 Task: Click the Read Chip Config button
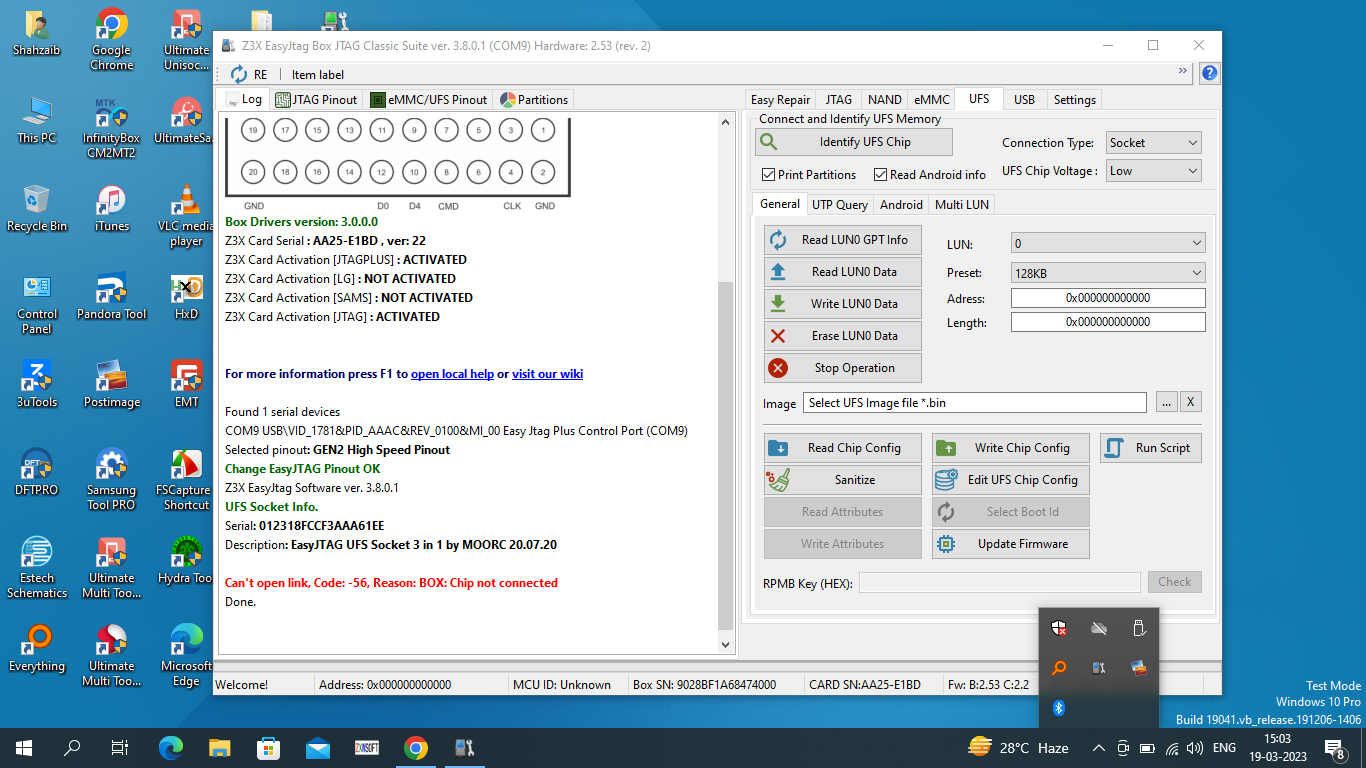click(842, 448)
